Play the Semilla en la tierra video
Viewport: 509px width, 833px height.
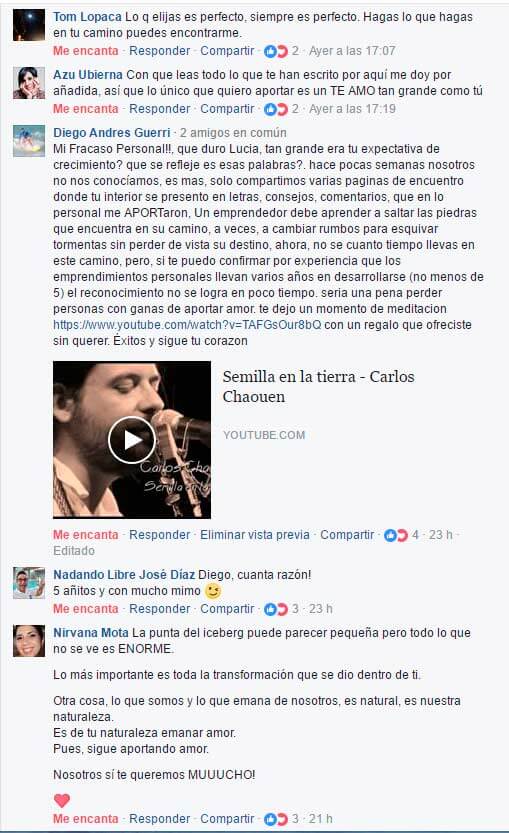click(x=132, y=439)
